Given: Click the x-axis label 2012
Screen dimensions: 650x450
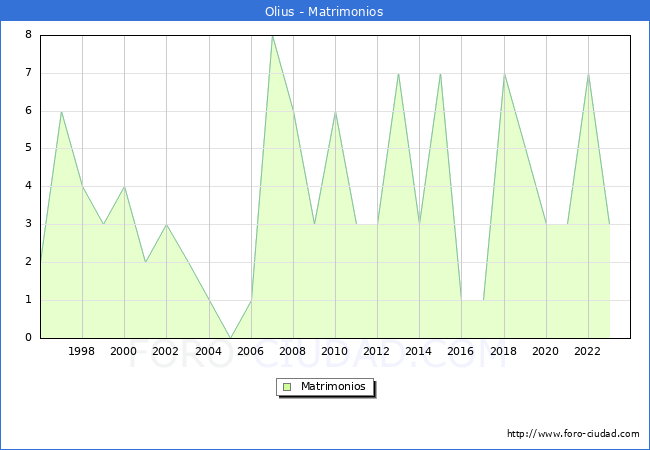Looking at the screenshot, I should pyautogui.click(x=376, y=351).
